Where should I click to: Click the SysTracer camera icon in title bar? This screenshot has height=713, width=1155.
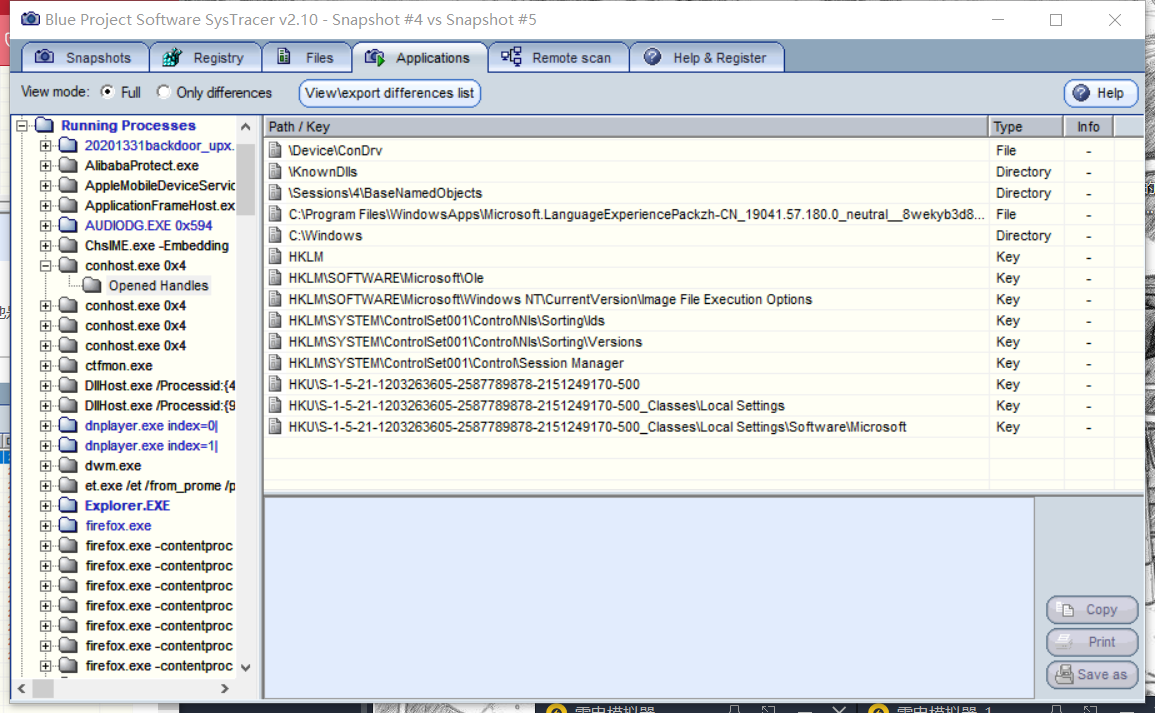point(30,19)
